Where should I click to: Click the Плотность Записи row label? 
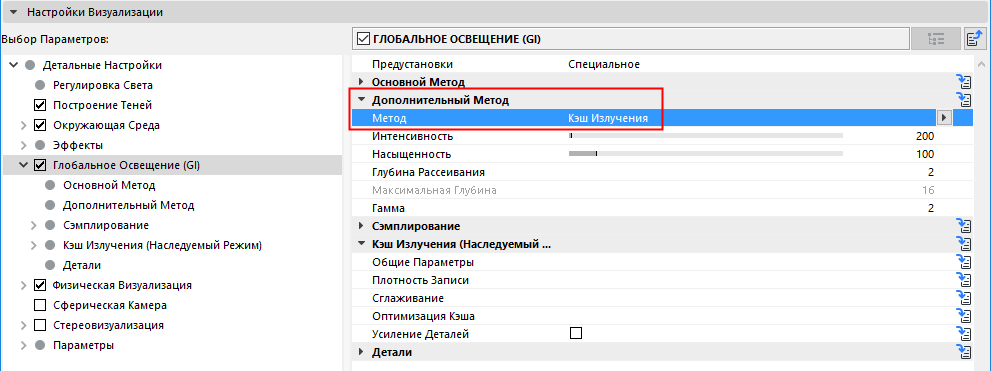pos(420,280)
